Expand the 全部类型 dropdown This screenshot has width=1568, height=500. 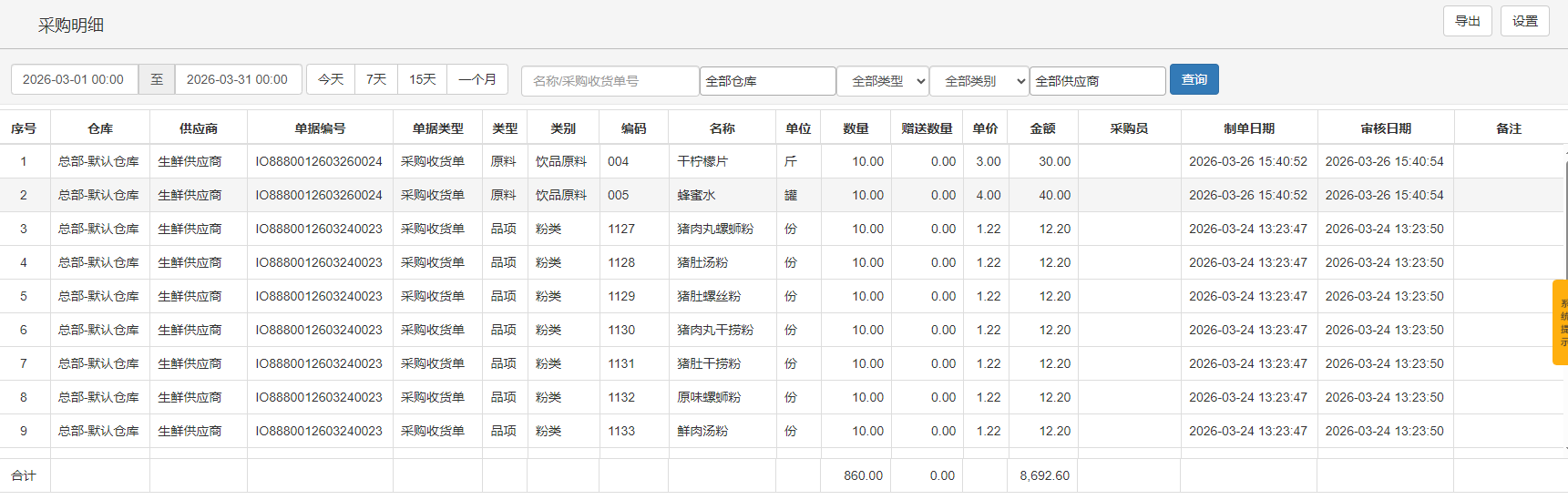tap(883, 81)
